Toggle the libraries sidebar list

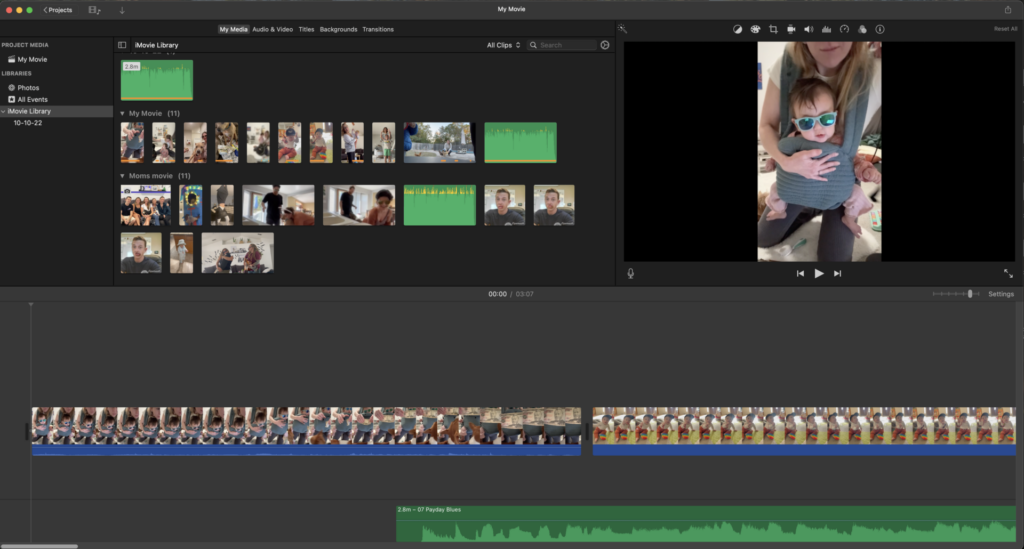pos(122,45)
